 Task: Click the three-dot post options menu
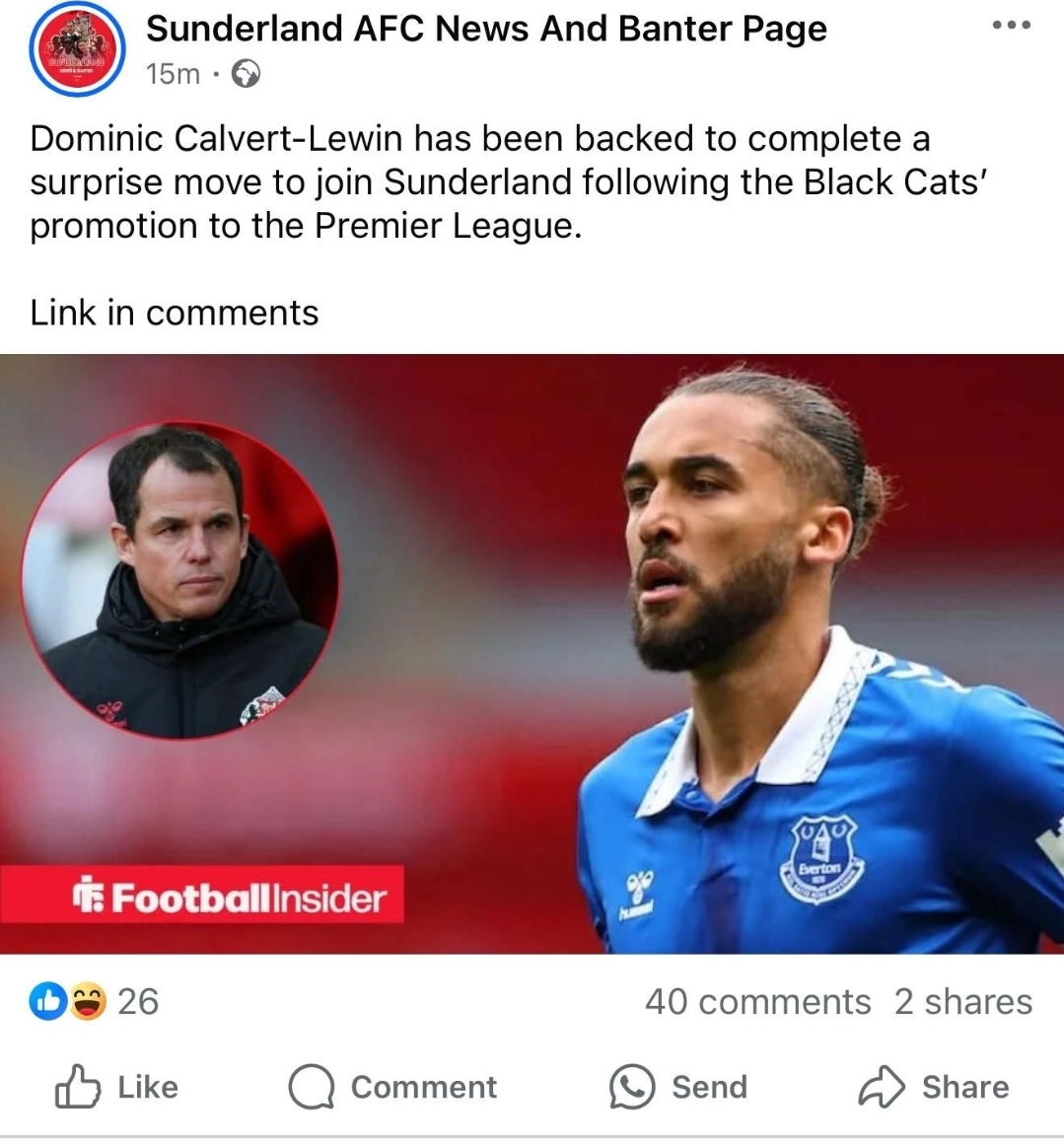1012,26
